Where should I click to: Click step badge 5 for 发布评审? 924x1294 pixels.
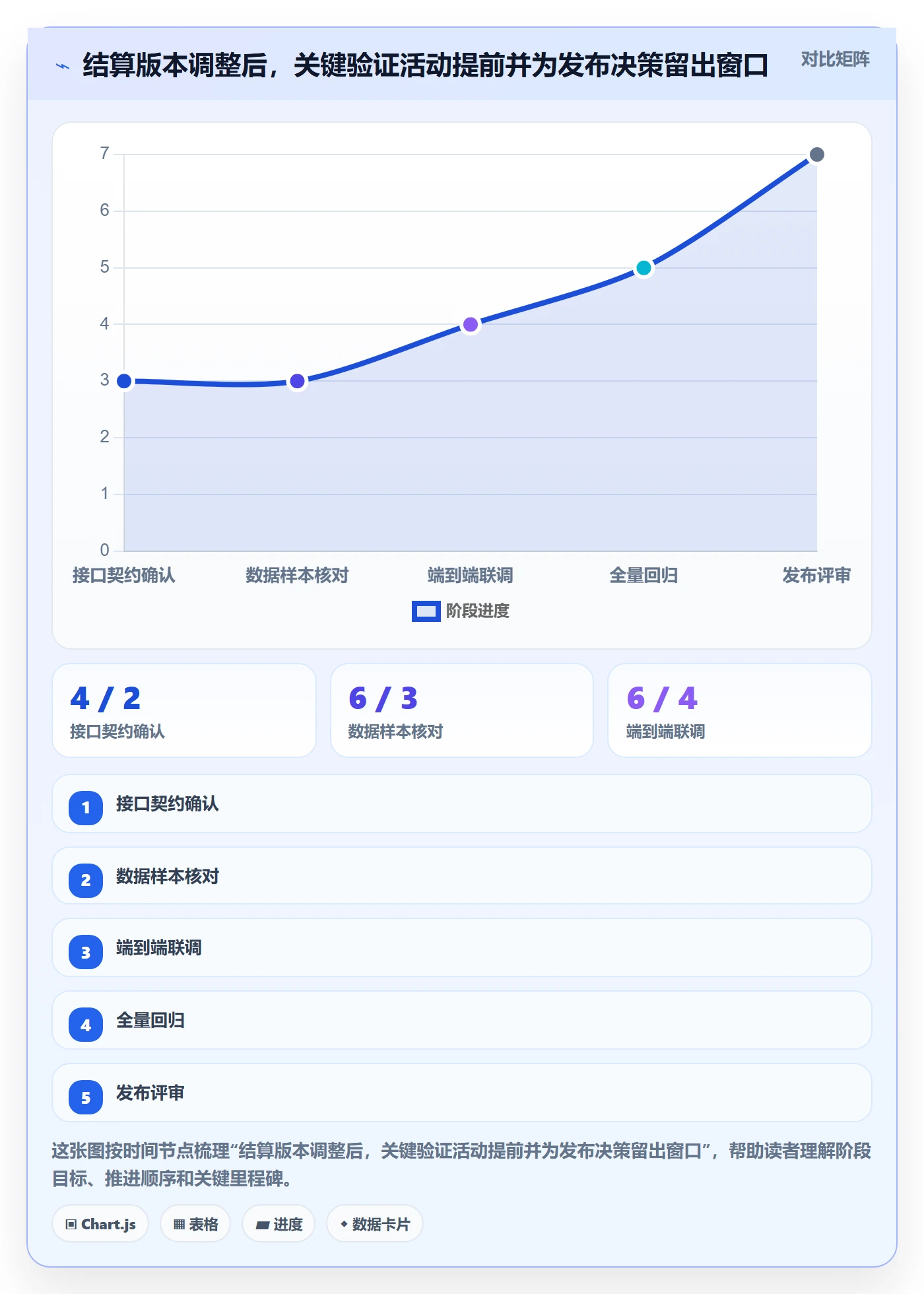pyautogui.click(x=86, y=1097)
